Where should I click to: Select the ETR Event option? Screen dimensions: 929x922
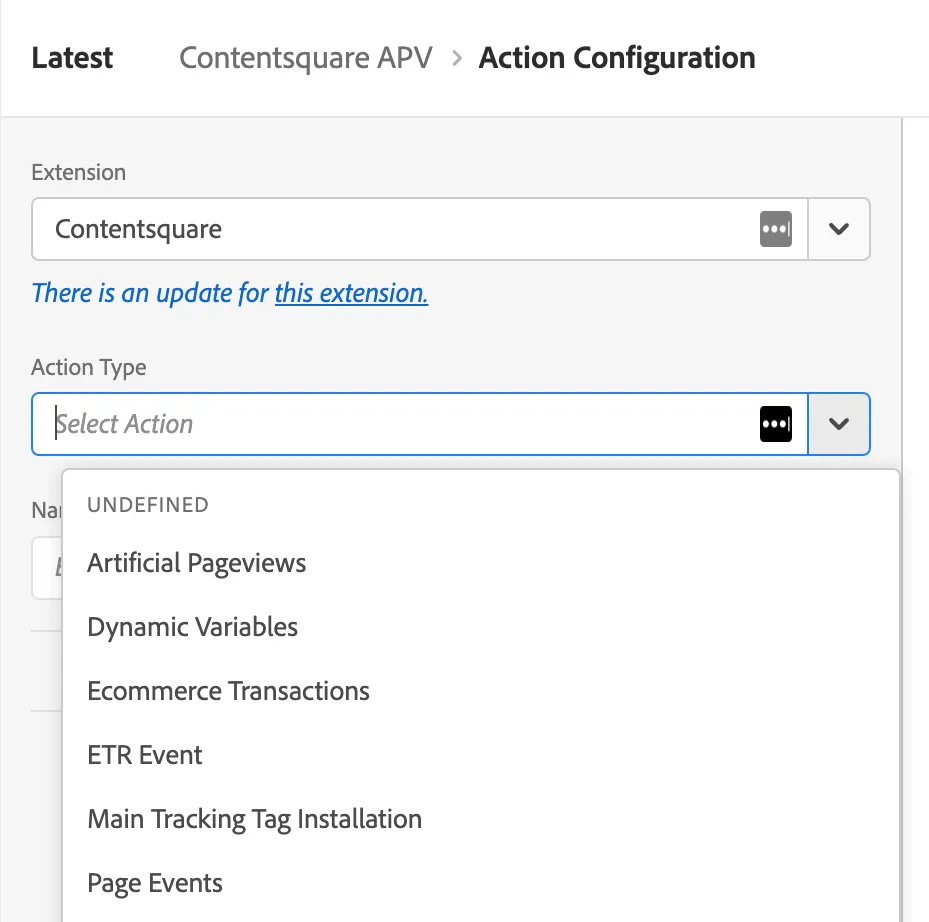click(145, 755)
